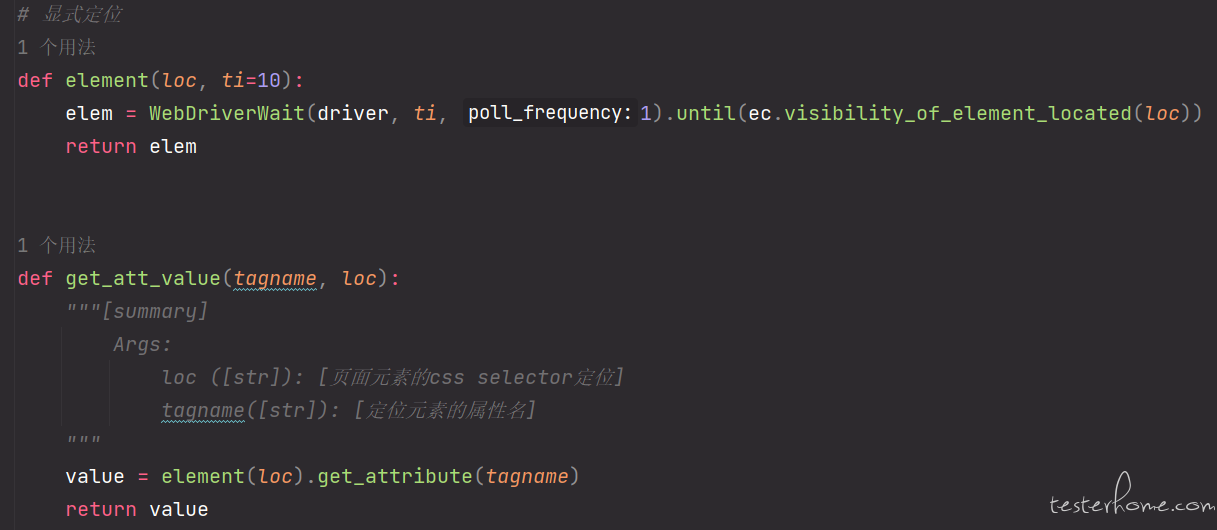The height and width of the screenshot is (530, 1217).
Task: Click the WebDriverWait class name
Action: (x=227, y=113)
